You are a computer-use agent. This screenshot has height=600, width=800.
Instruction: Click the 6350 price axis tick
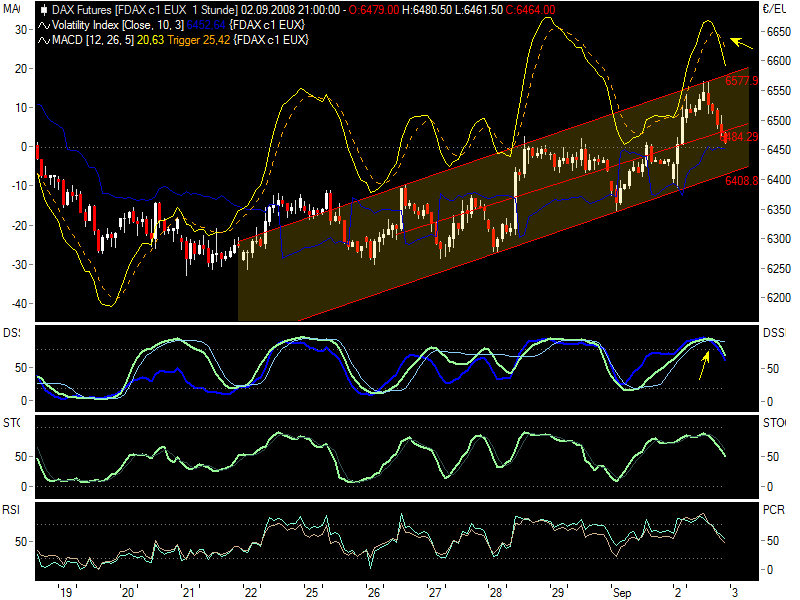tap(779, 210)
